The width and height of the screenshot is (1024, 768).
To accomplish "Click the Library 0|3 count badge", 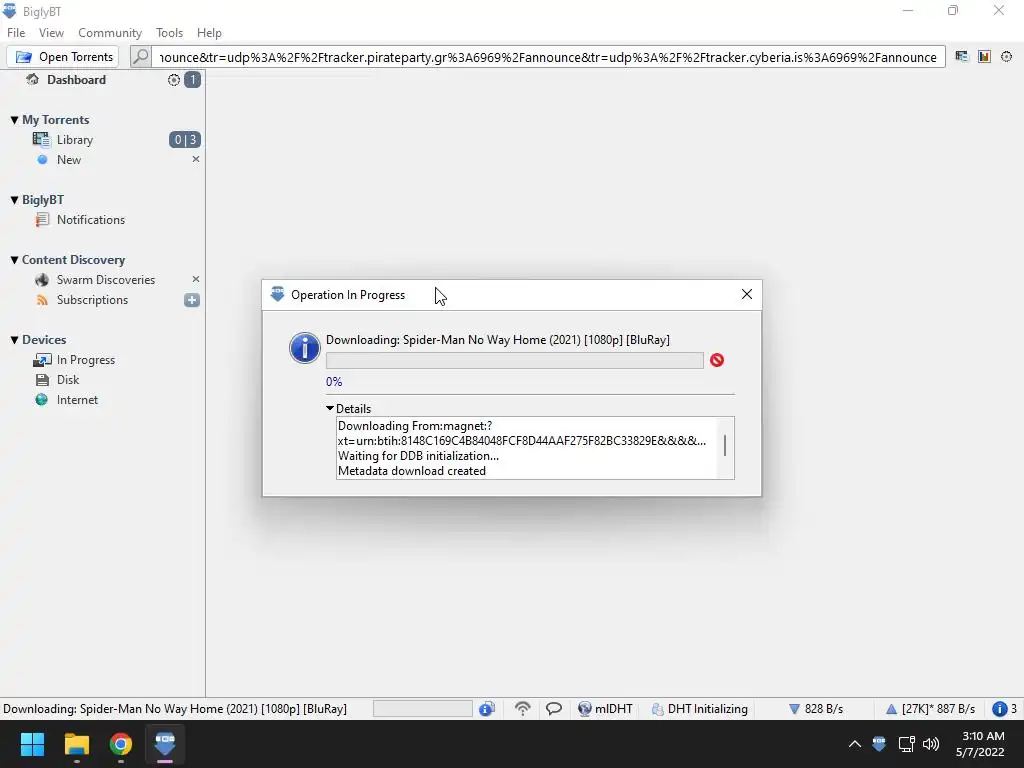I will 185,140.
